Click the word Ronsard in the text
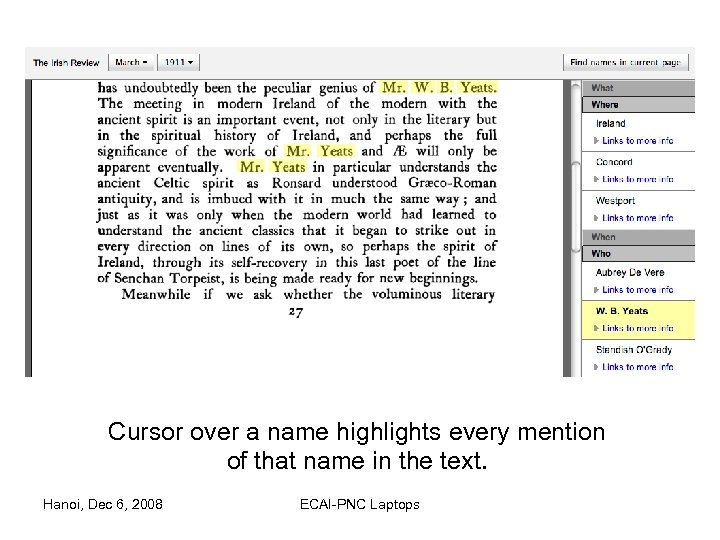The image size is (720, 540). (296, 183)
